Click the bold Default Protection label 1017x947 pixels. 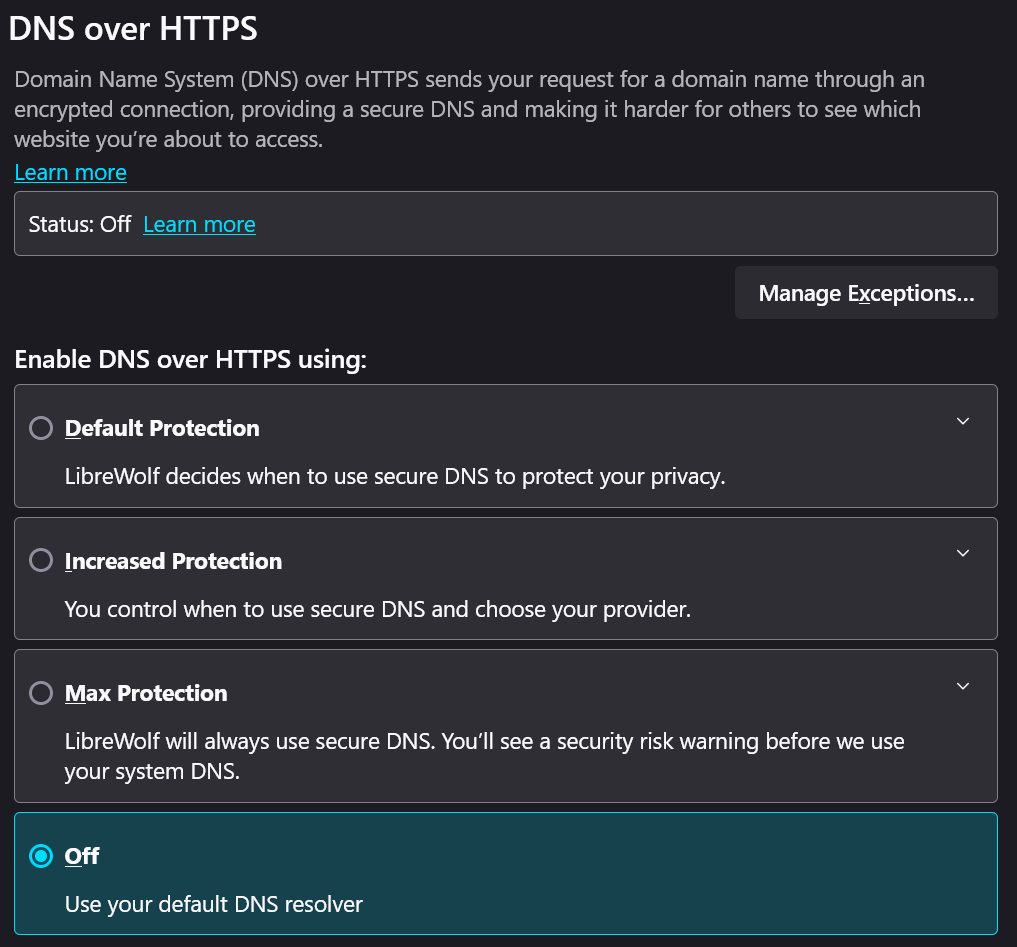162,428
